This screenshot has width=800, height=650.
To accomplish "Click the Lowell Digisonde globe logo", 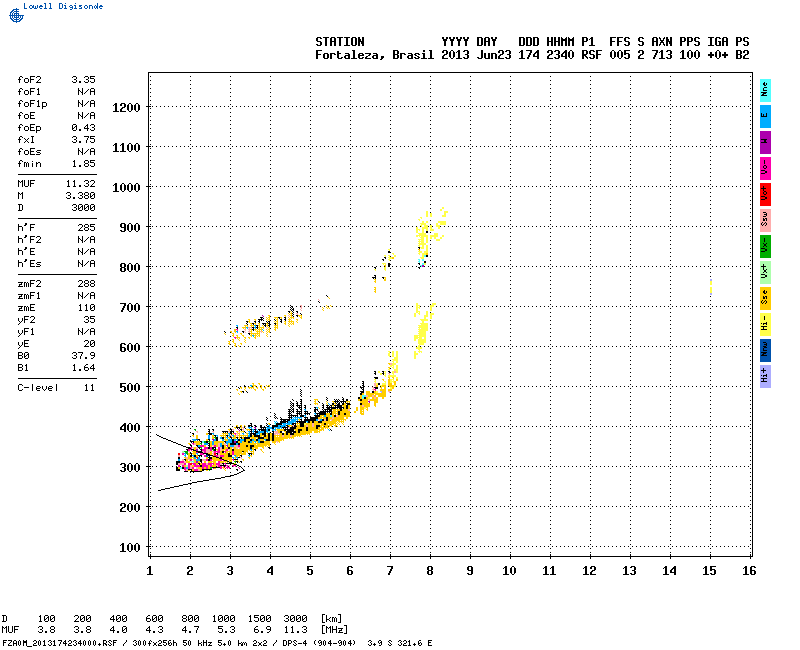I will [16, 15].
